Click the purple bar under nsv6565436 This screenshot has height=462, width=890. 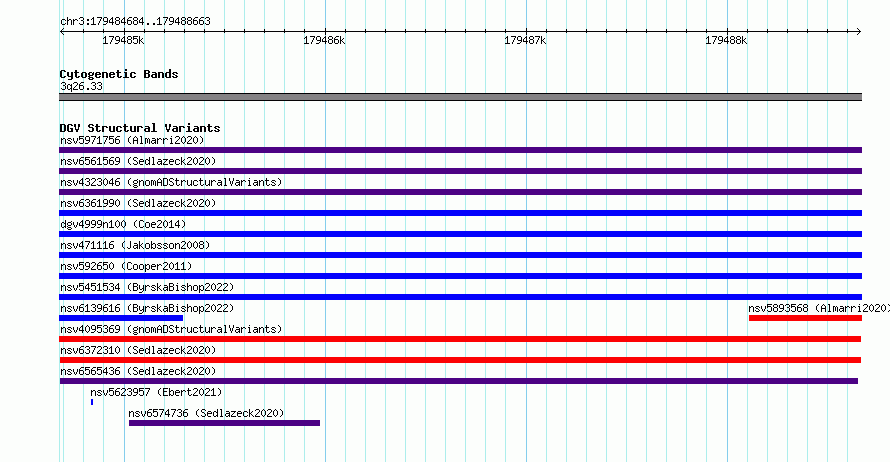[459, 381]
